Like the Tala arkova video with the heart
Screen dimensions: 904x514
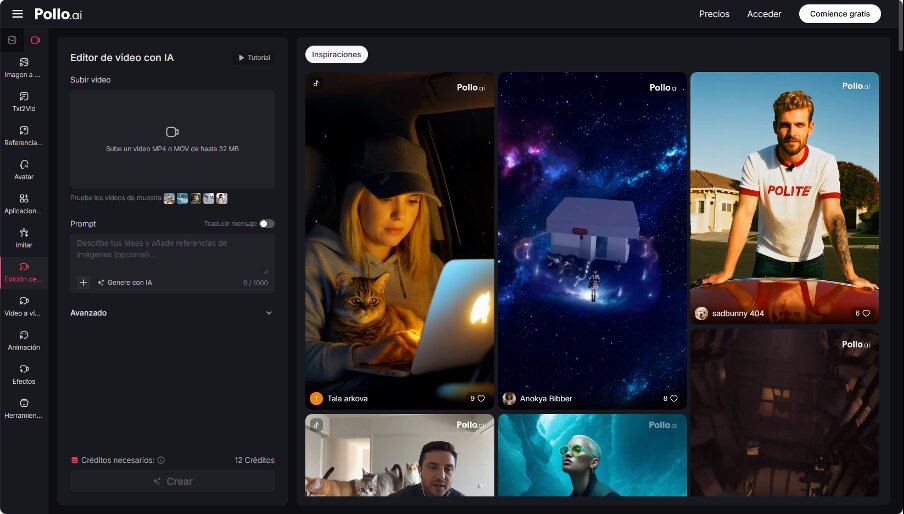click(x=480, y=398)
